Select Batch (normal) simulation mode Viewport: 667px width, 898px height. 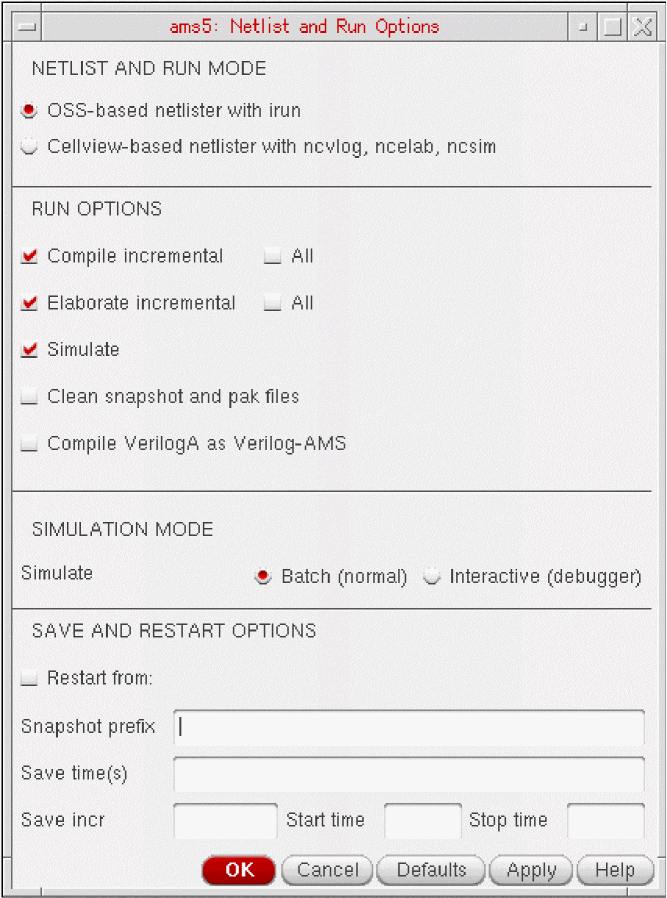[x=263, y=577]
